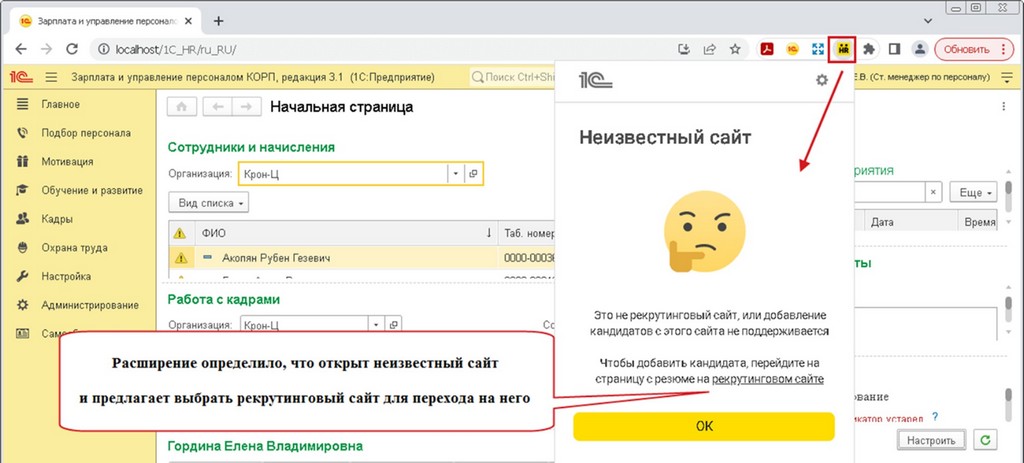Open the Мотивация section
This screenshot has height=463, width=1024.
(x=67, y=162)
